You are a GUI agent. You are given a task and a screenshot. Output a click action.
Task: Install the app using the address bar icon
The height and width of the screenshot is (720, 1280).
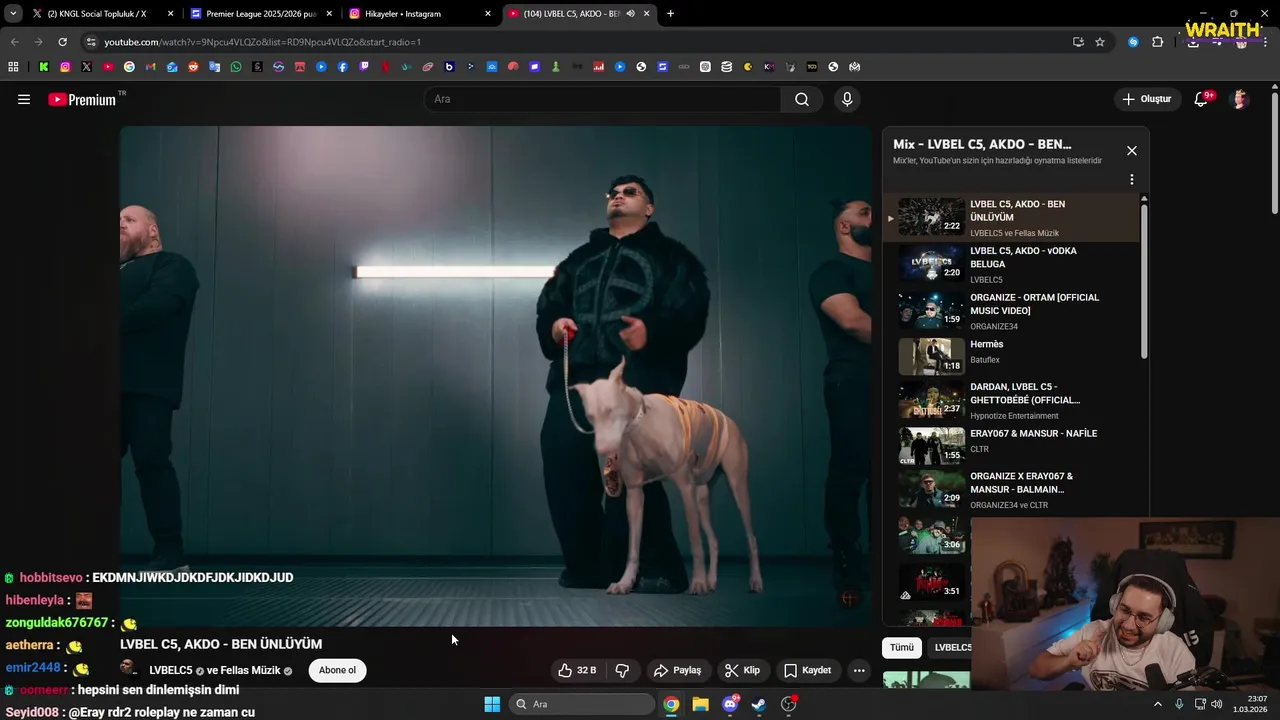click(x=1078, y=42)
